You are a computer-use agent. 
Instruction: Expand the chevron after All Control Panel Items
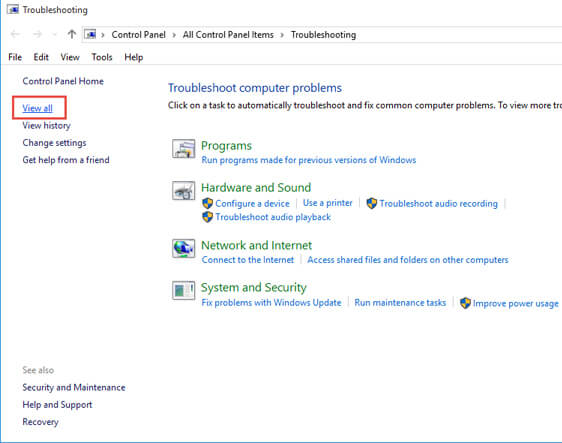(282, 35)
